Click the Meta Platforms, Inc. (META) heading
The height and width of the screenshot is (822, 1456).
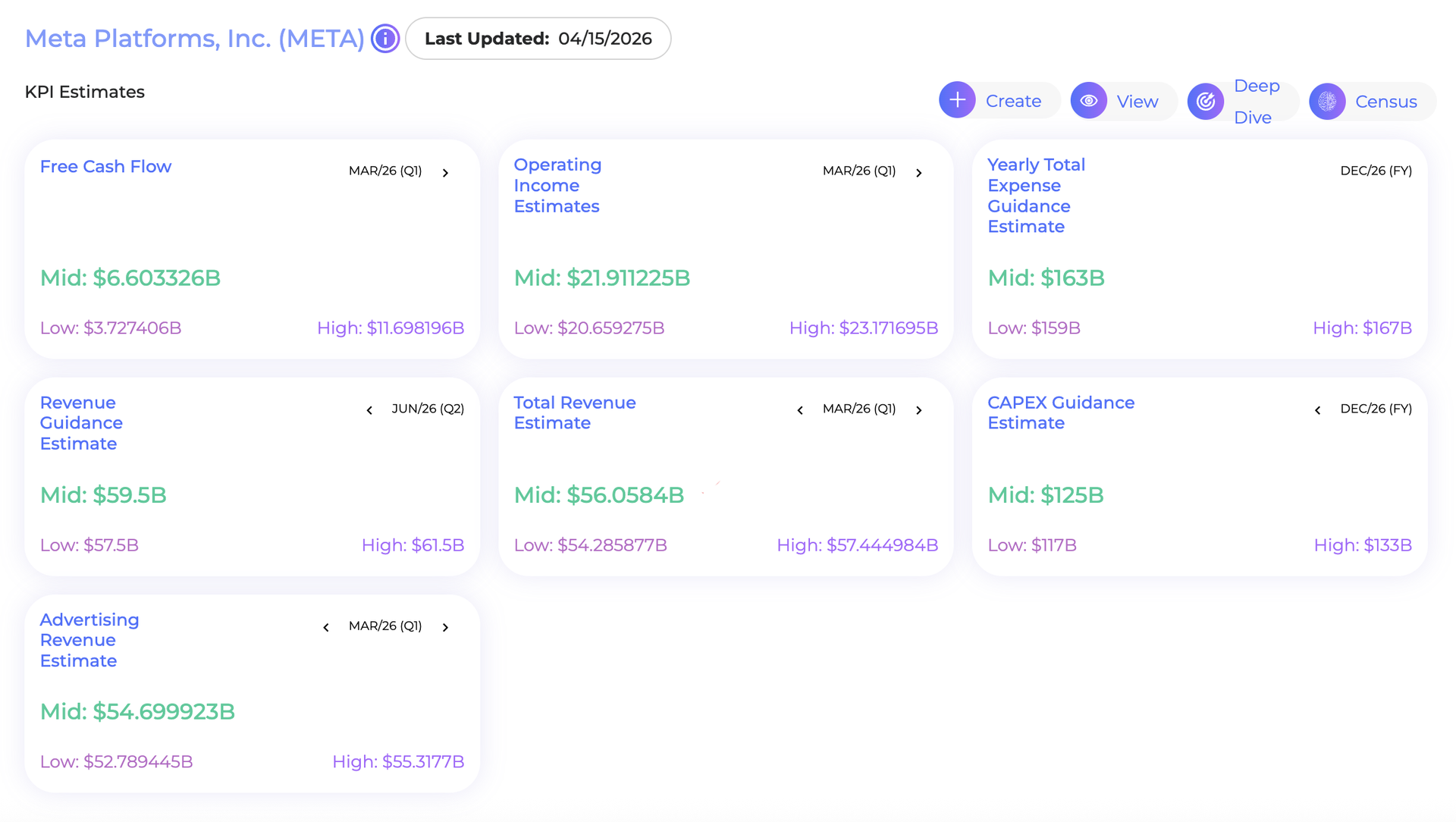(195, 39)
